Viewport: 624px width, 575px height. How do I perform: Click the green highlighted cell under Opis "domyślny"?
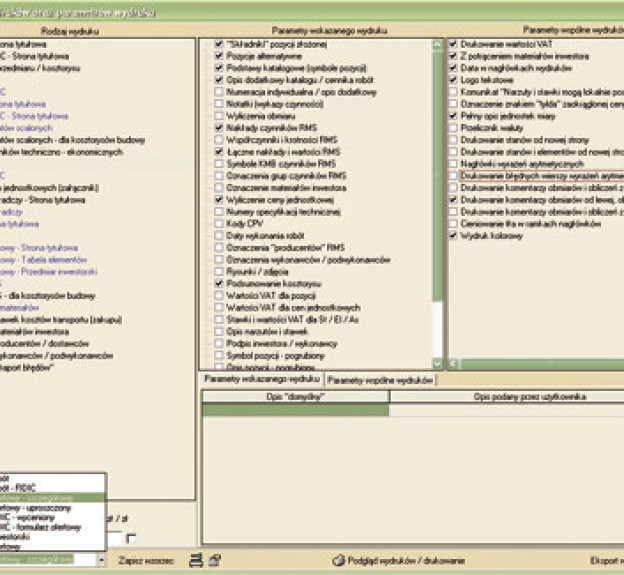[295, 409]
